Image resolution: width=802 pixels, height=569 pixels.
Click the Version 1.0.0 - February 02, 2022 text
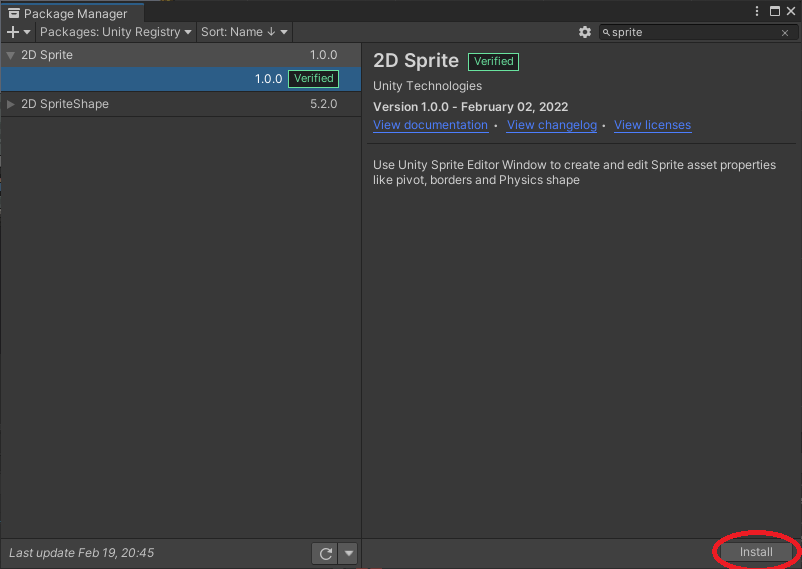coord(471,107)
